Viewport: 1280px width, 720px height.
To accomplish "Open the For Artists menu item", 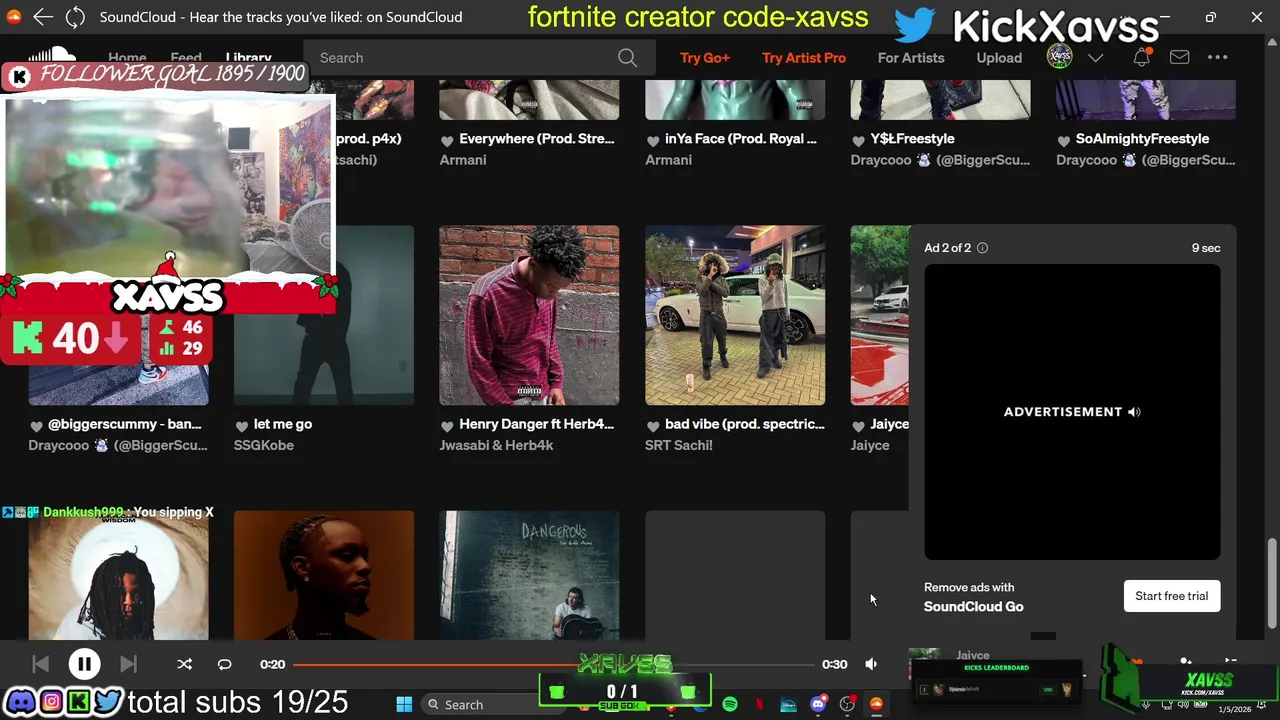I will (x=911, y=58).
